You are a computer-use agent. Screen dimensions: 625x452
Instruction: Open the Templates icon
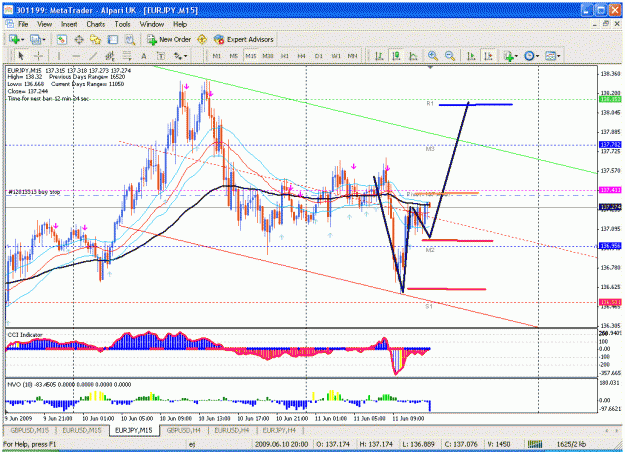550,56
